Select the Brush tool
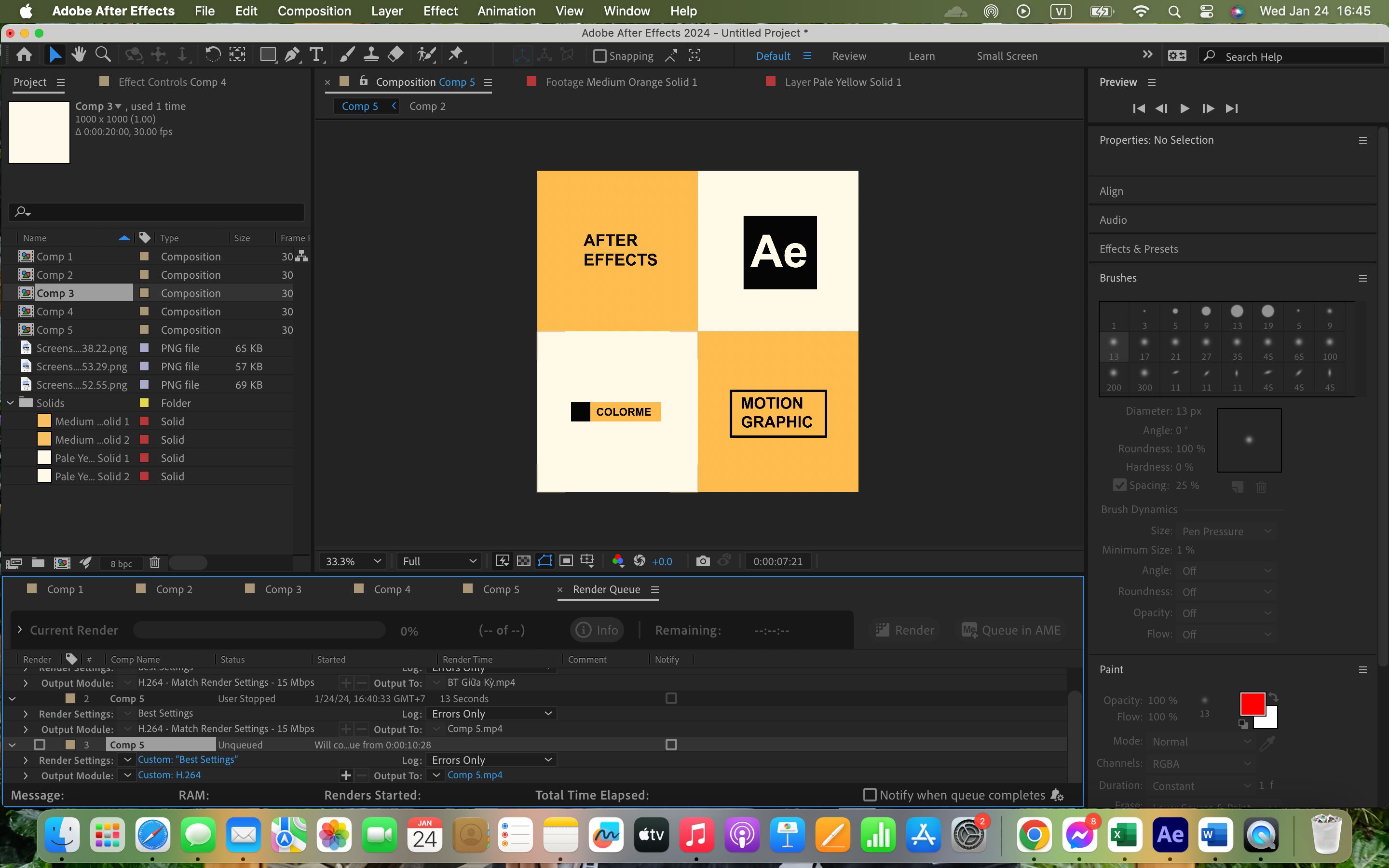1389x868 pixels. click(x=347, y=54)
